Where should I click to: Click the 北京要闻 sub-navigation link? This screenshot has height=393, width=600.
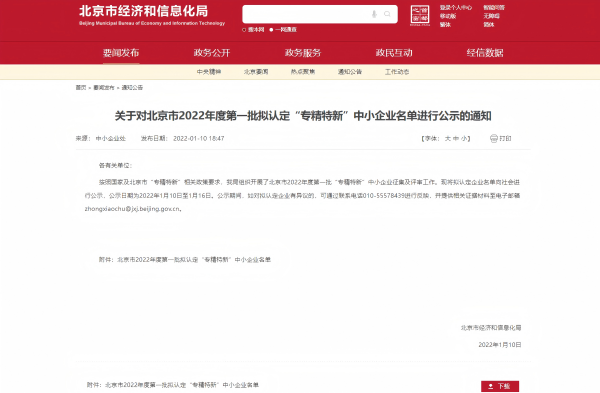[x=256, y=72]
